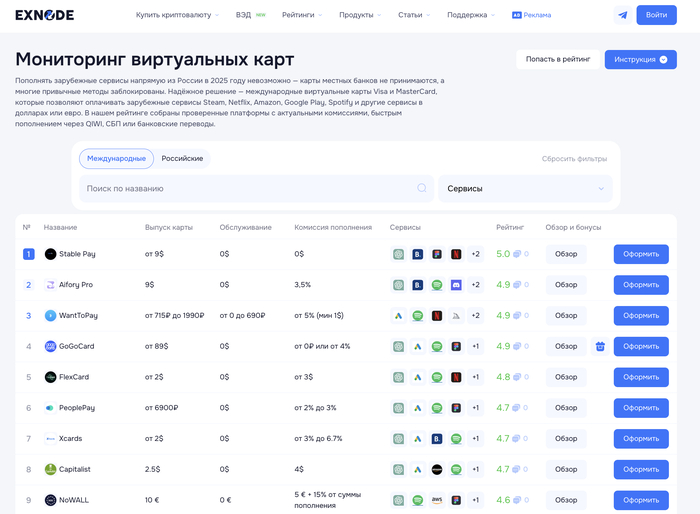Click the PeoplePay name

77,408
